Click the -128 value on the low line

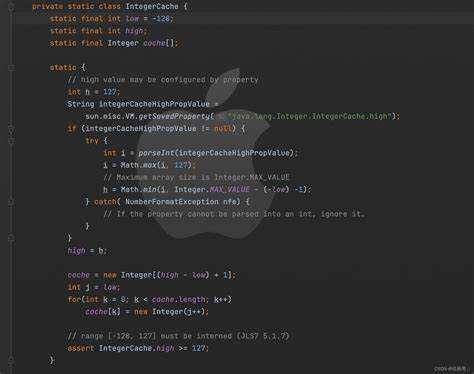coord(161,19)
